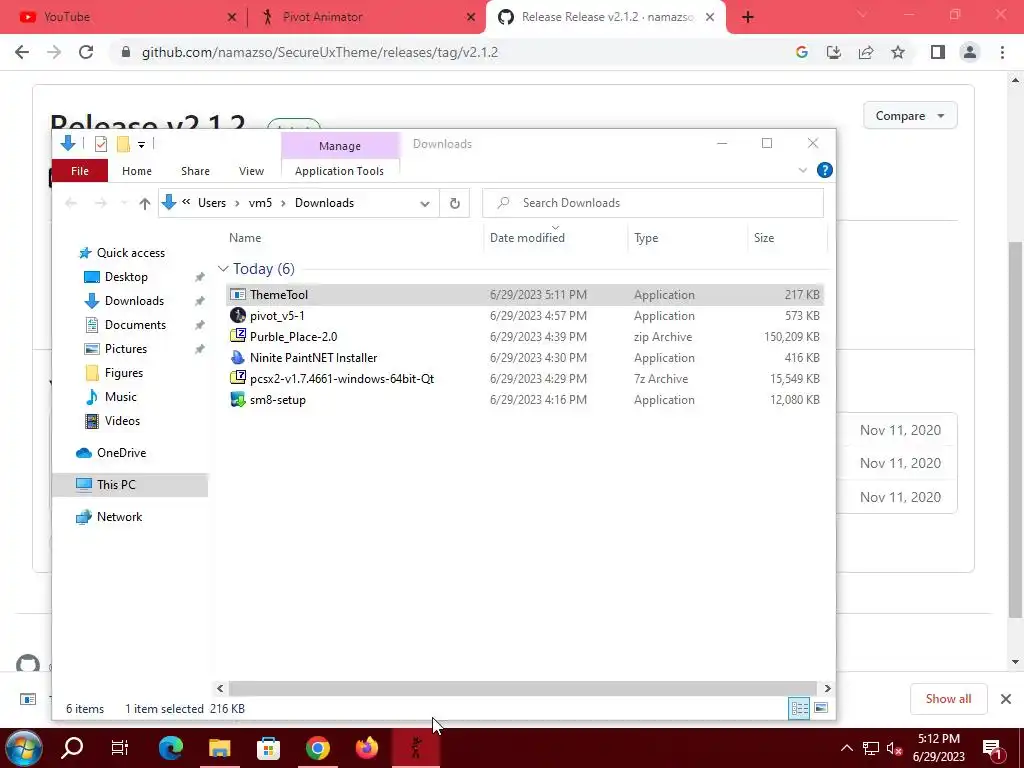Open Figures folder in navigation pane
1024x768 pixels.
click(123, 373)
